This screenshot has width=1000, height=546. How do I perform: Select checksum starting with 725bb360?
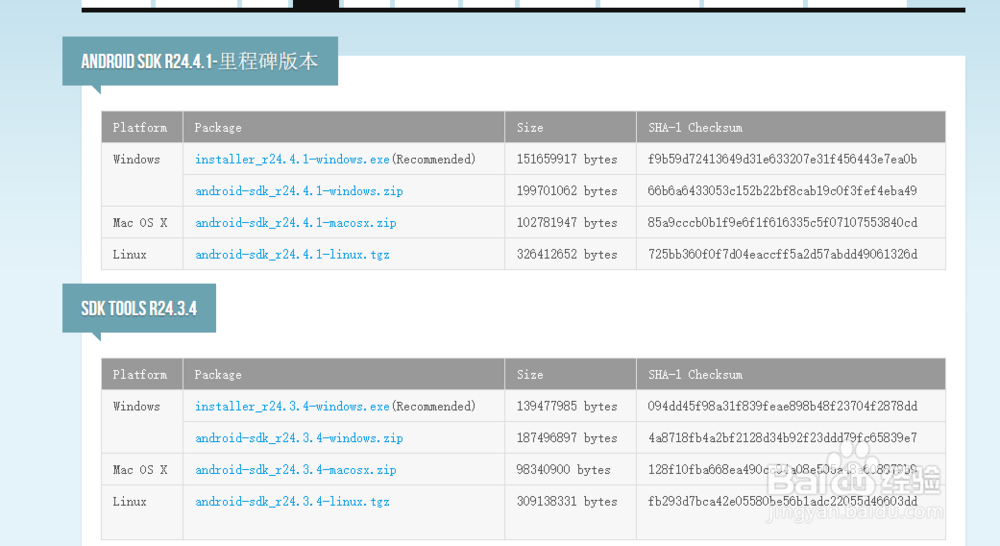point(783,255)
